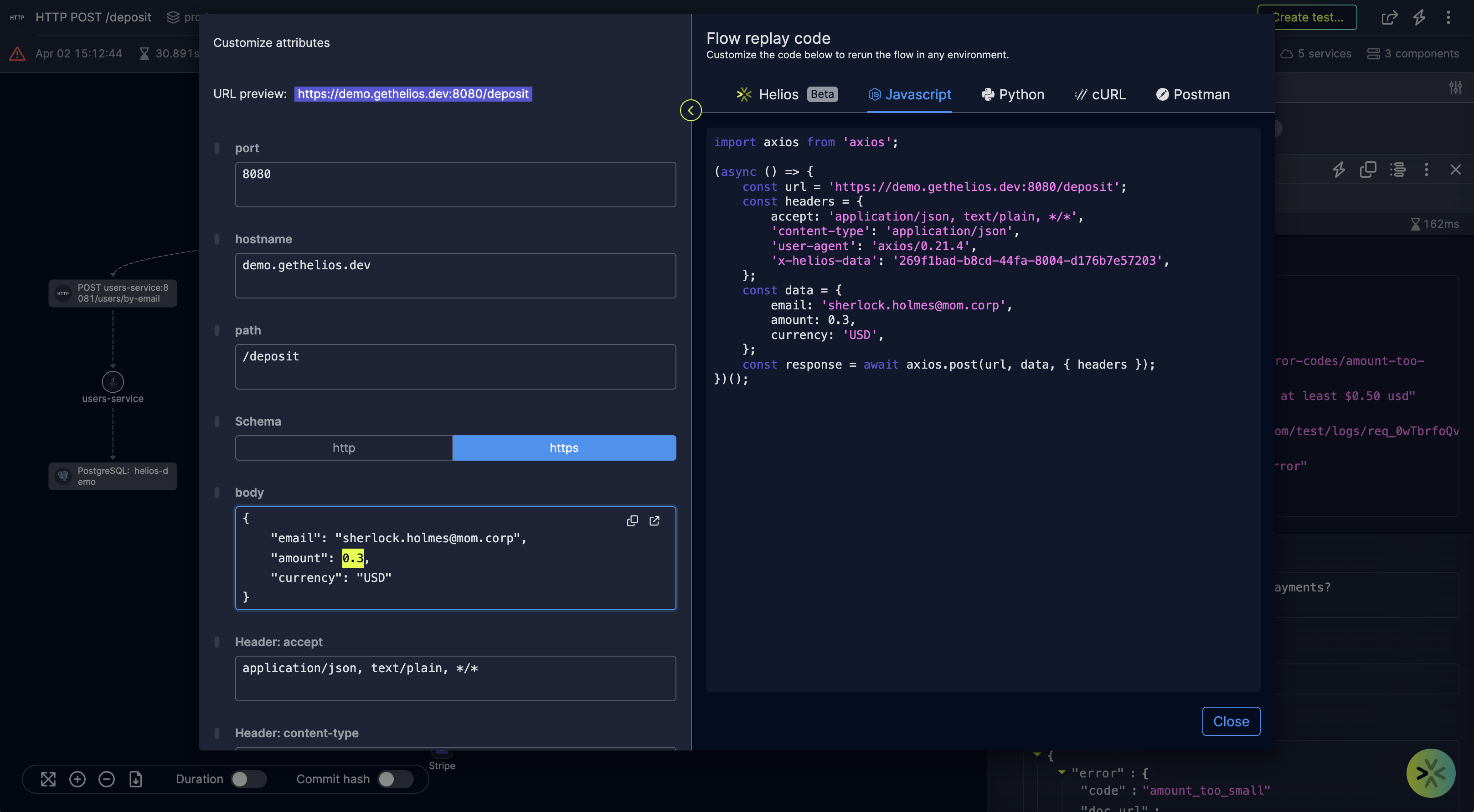Zoom in on the flow graph
This screenshot has width=1474, height=812.
pyautogui.click(x=77, y=779)
